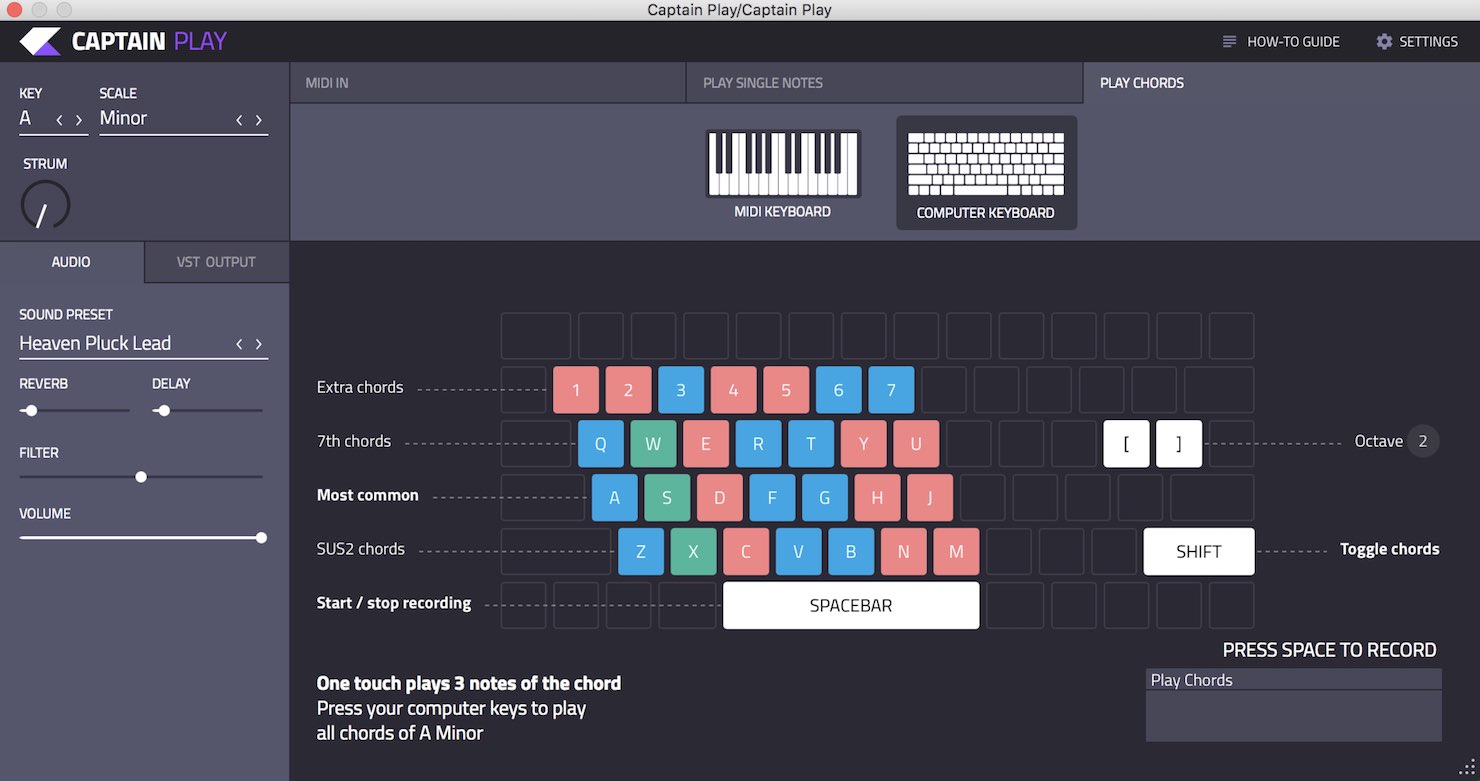Play most common chord key G
The image size is (1480, 781).
pos(825,498)
